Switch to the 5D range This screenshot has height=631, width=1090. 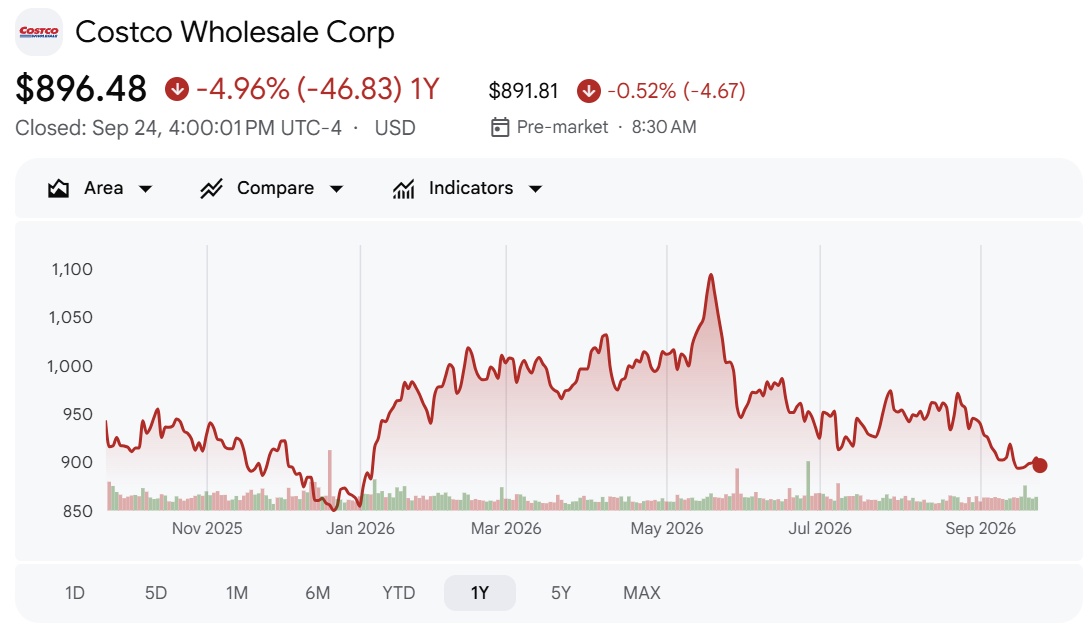(156, 593)
